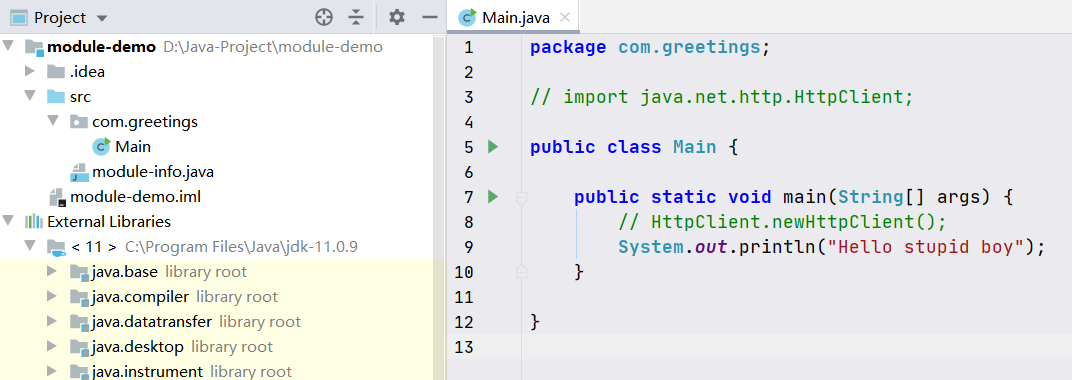
Task: Click the java.base library folder icon
Action: tap(79, 272)
